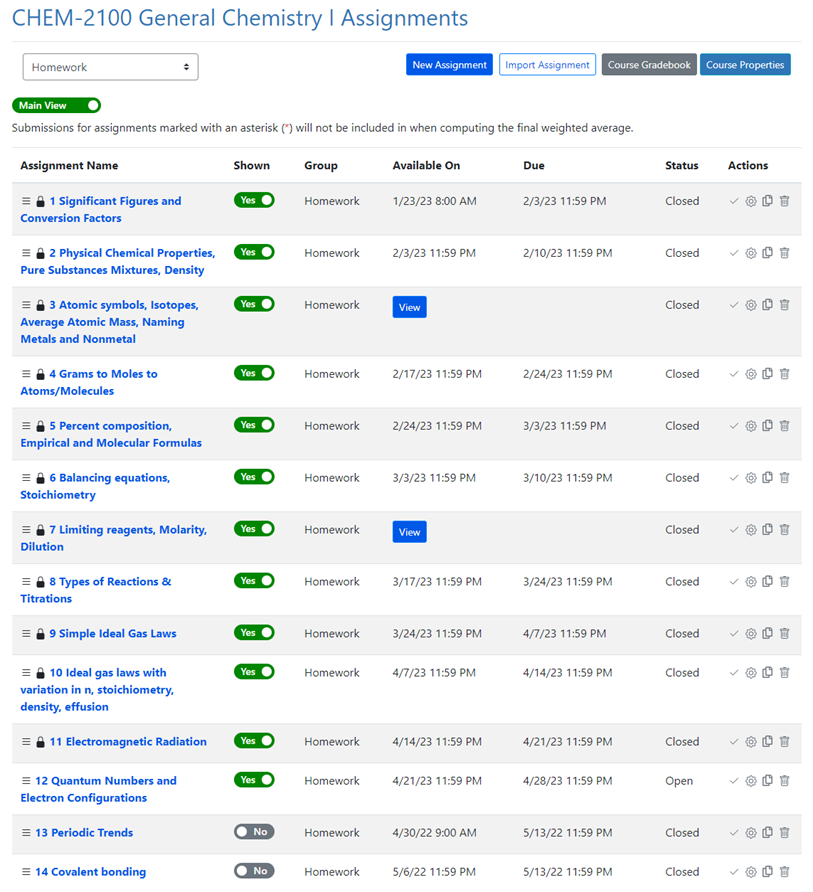Open settings gear for assignment 4 Grams to Moles
Image resolution: width=813 pixels, height=892 pixels.
coord(751,374)
